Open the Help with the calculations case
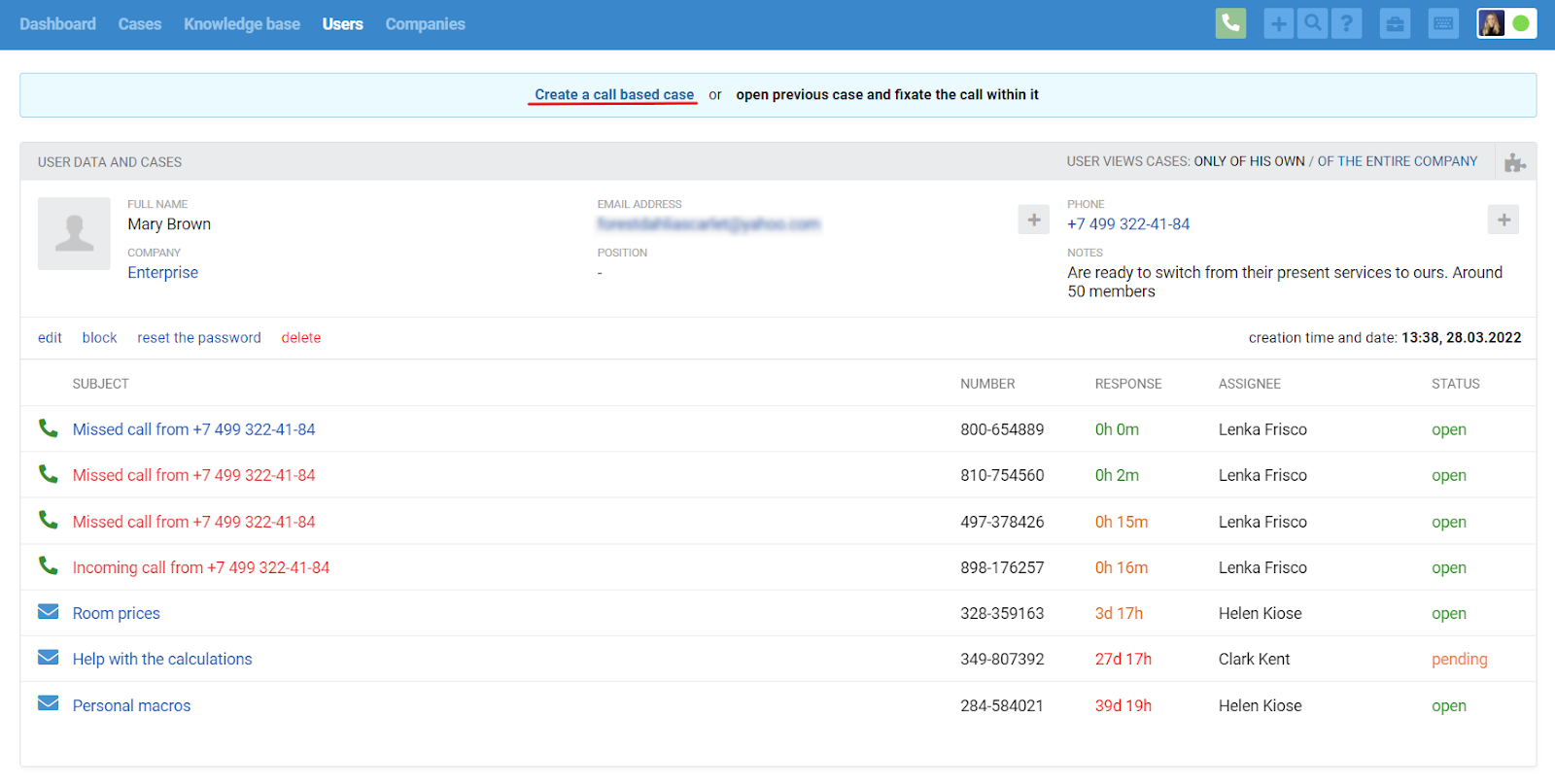This screenshot has height=784, width=1555. coord(162,659)
